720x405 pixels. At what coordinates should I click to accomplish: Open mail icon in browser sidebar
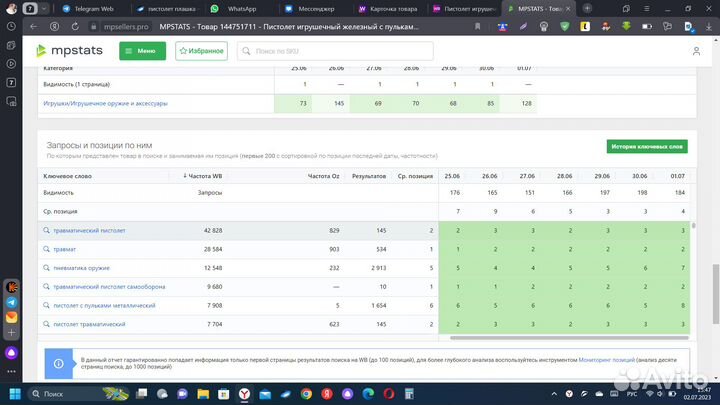click(x=11, y=317)
